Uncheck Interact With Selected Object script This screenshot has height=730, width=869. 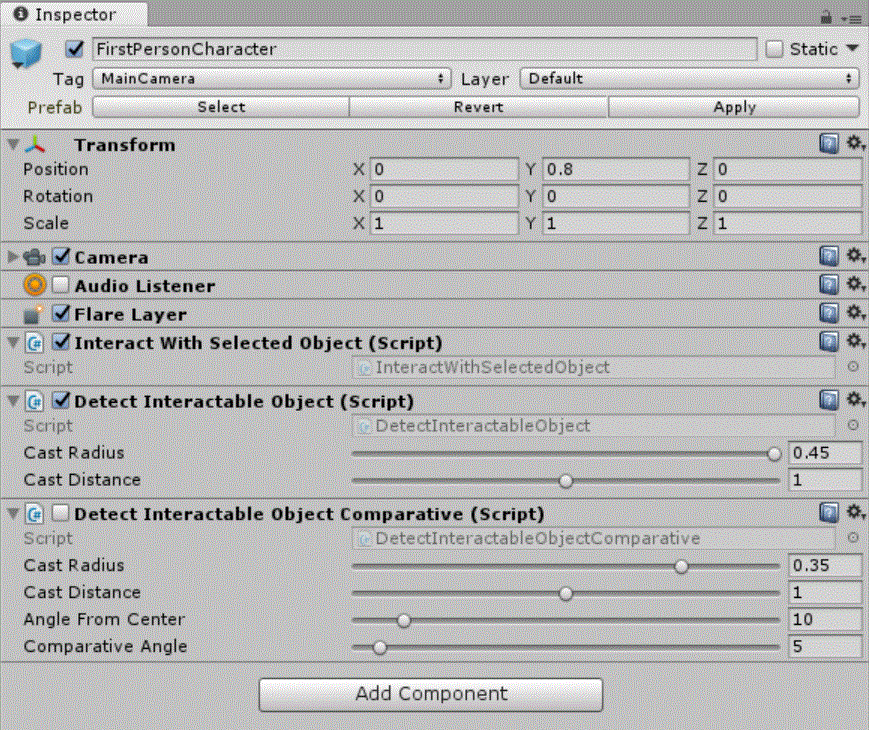click(61, 342)
